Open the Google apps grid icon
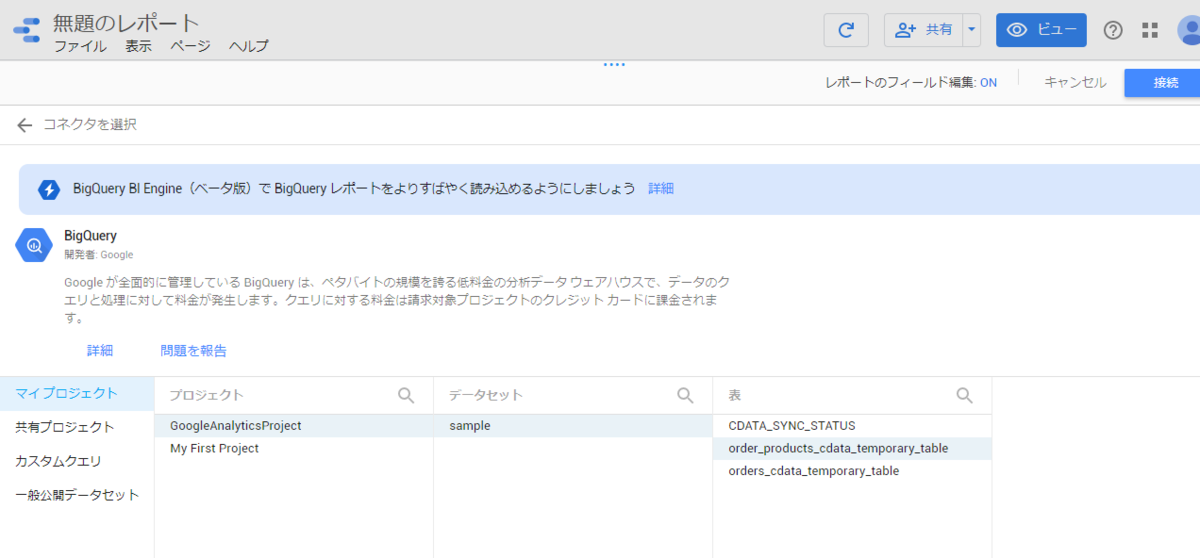Image resolution: width=1200 pixels, height=558 pixels. click(1150, 30)
